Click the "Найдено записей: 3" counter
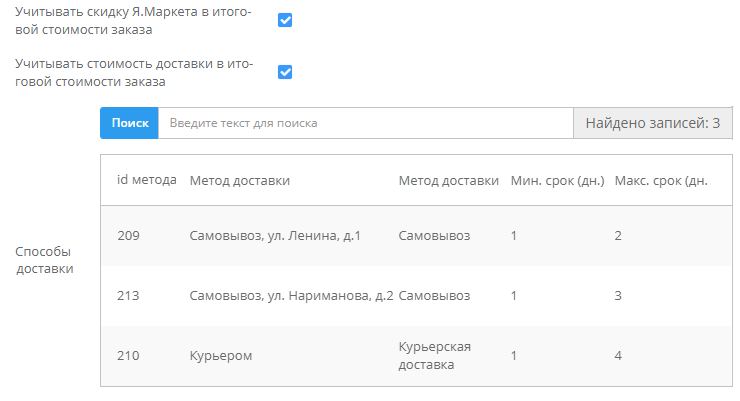Viewport: 740px width, 401px height. [x=652, y=123]
